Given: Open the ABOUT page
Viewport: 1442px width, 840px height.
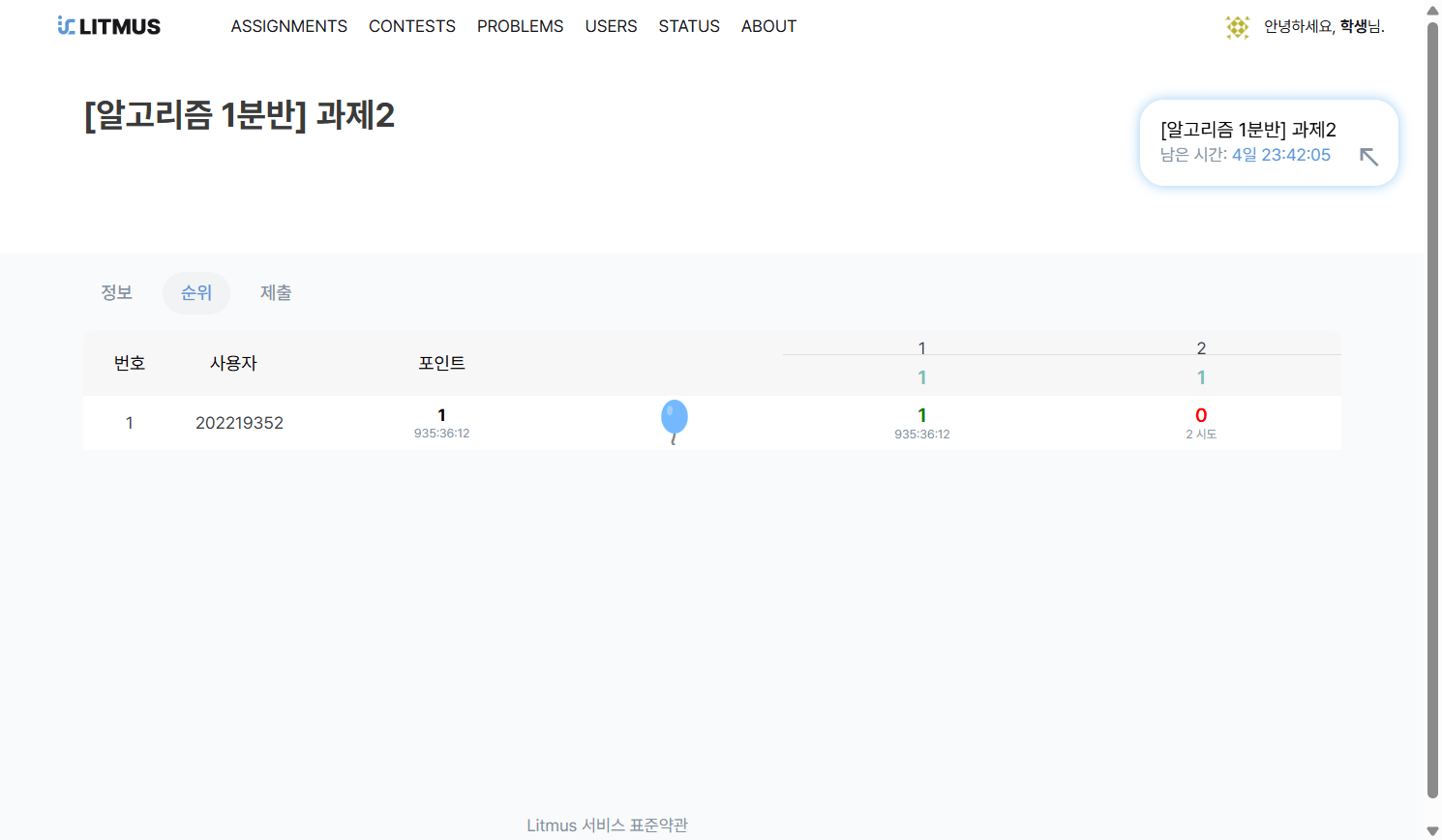Looking at the screenshot, I should pos(768,26).
